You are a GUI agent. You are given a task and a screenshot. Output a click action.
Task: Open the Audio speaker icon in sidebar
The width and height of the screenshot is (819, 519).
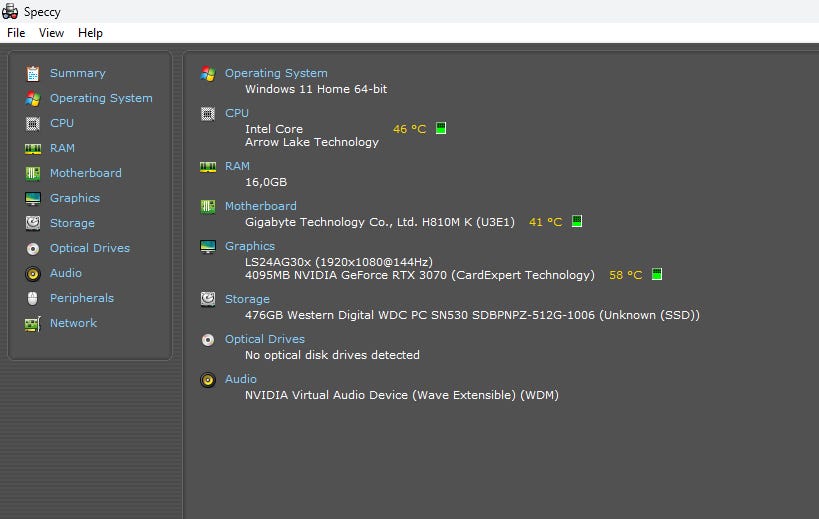pos(33,273)
